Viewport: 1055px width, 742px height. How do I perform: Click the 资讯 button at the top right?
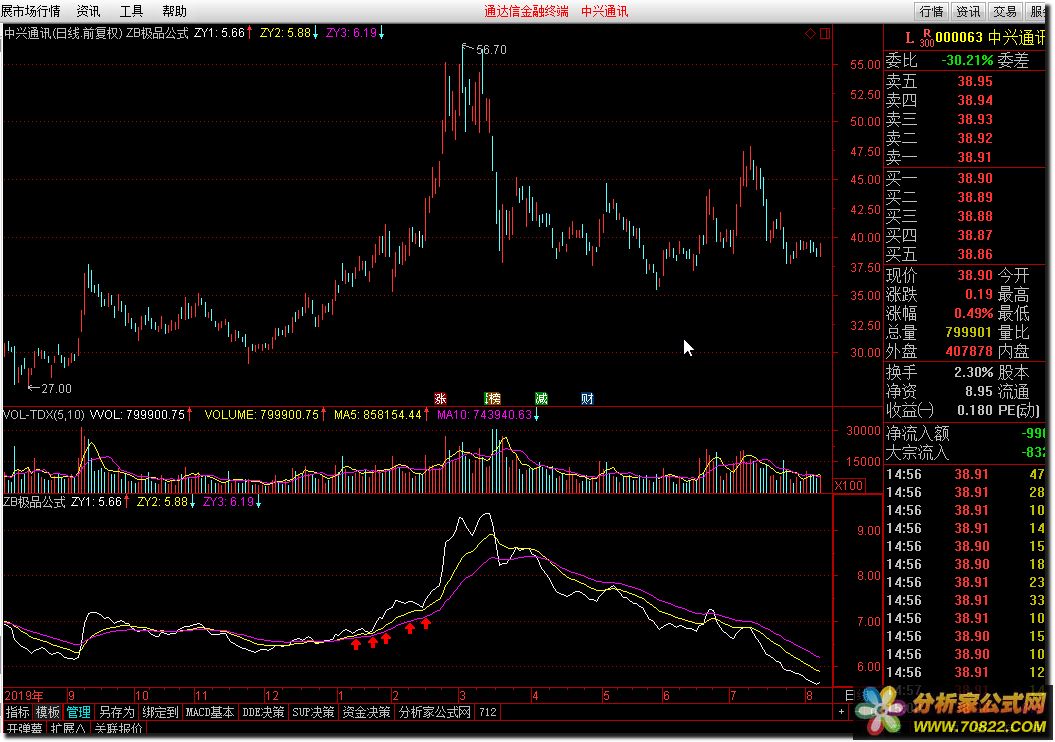(968, 11)
